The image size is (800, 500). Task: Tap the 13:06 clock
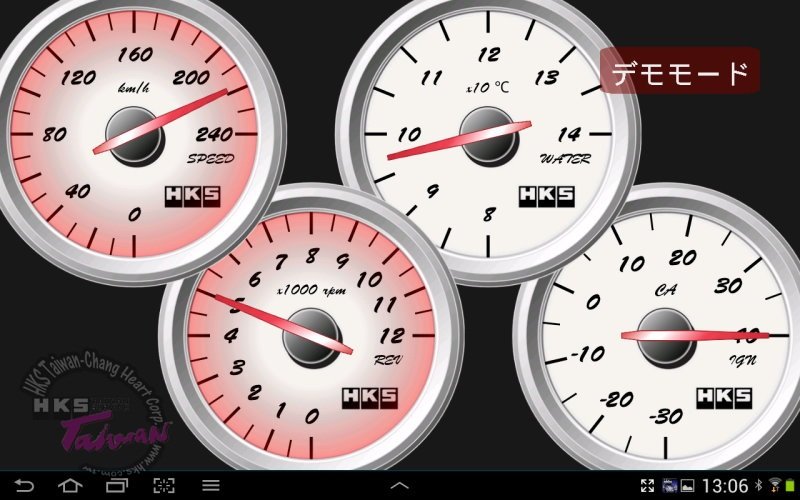[725, 485]
